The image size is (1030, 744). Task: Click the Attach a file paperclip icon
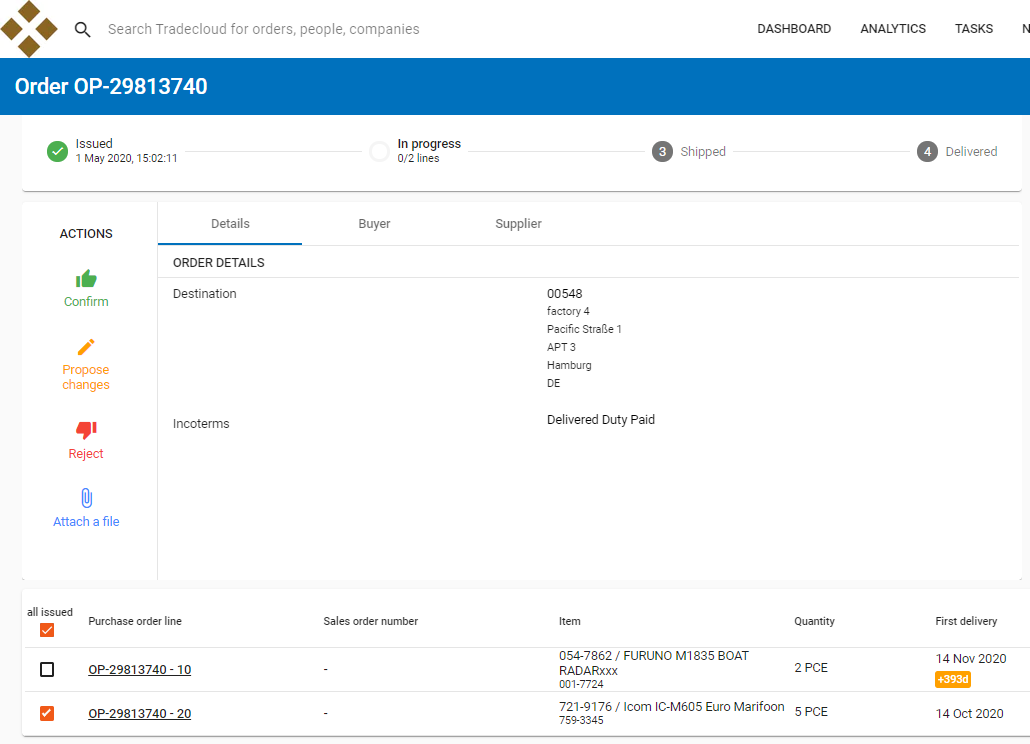point(86,498)
